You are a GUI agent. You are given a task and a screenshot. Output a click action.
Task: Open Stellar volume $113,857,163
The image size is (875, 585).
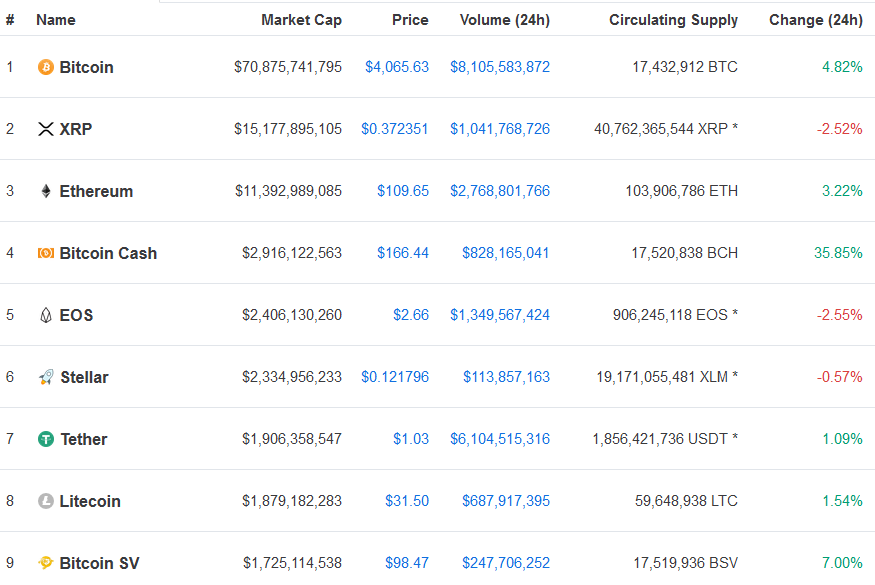(x=506, y=377)
